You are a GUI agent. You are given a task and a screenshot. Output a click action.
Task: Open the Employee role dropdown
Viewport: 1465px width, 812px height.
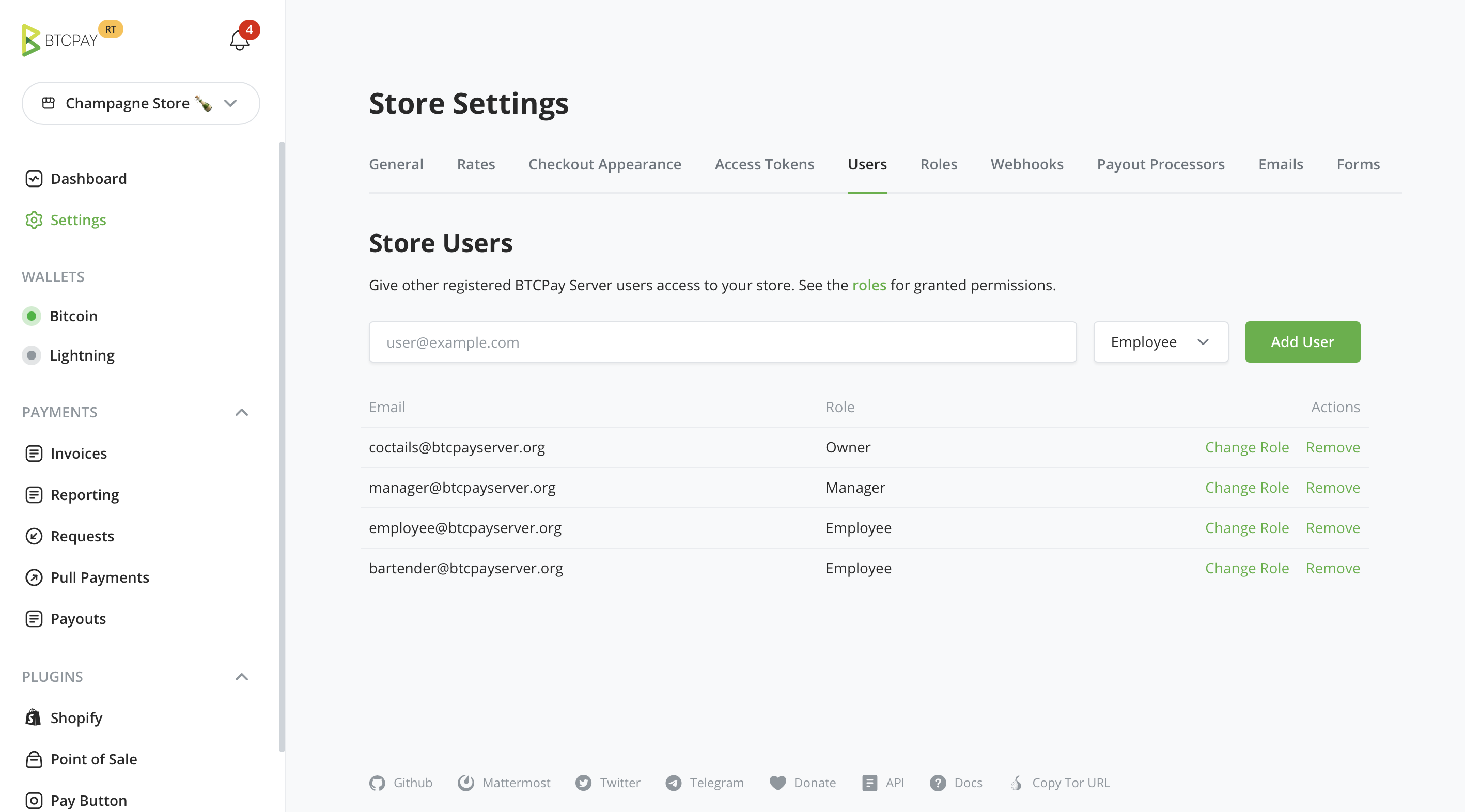(1161, 342)
